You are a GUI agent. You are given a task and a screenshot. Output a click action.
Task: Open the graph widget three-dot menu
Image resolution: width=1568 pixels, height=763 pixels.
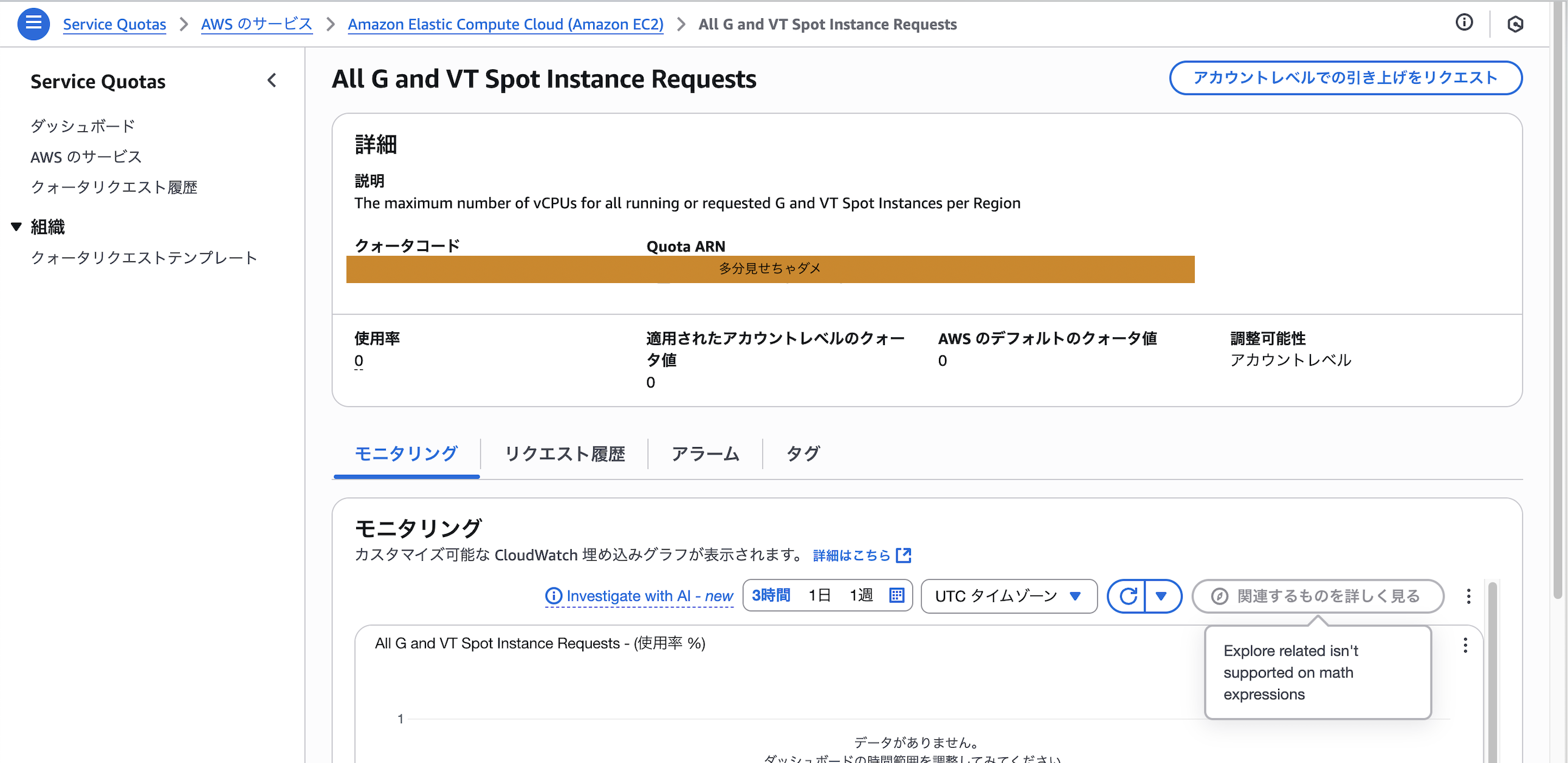click(1465, 645)
